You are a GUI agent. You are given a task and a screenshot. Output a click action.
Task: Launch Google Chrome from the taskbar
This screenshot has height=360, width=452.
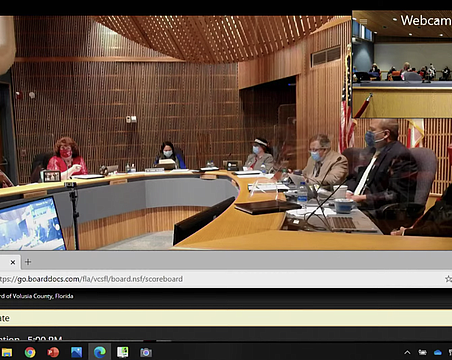click(30, 352)
